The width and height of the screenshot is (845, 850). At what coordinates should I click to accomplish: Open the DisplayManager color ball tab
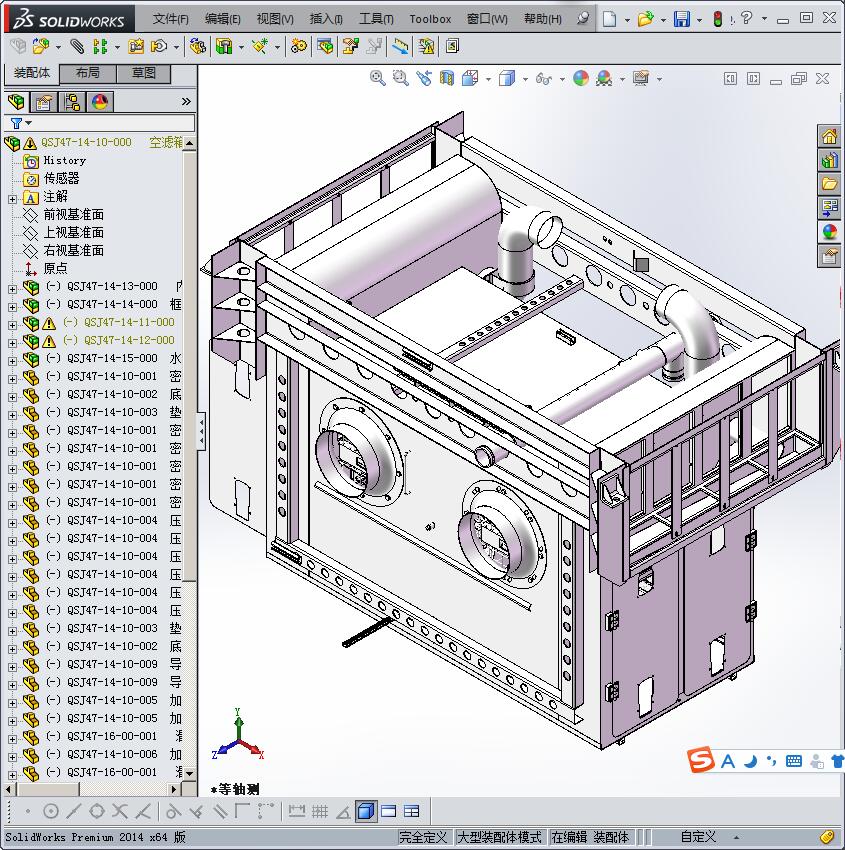[x=99, y=102]
